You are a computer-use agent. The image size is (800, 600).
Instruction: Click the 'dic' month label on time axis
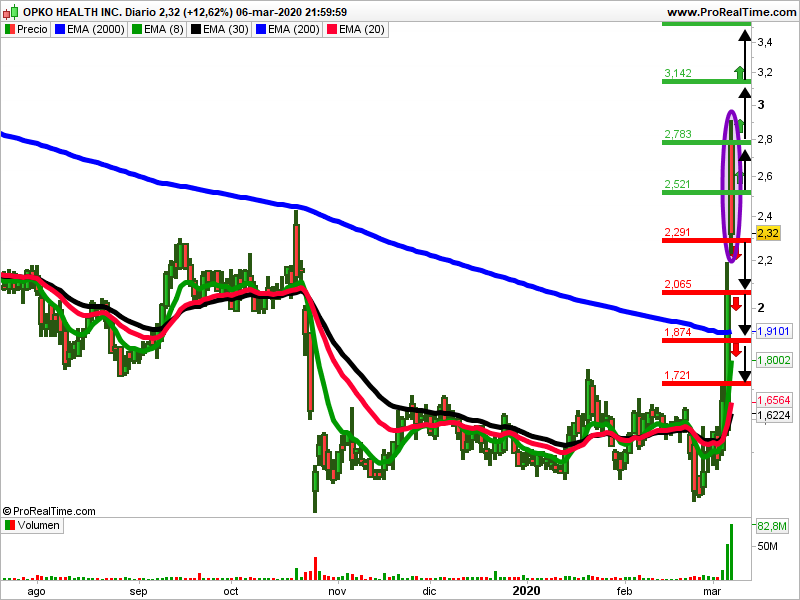coord(430,591)
